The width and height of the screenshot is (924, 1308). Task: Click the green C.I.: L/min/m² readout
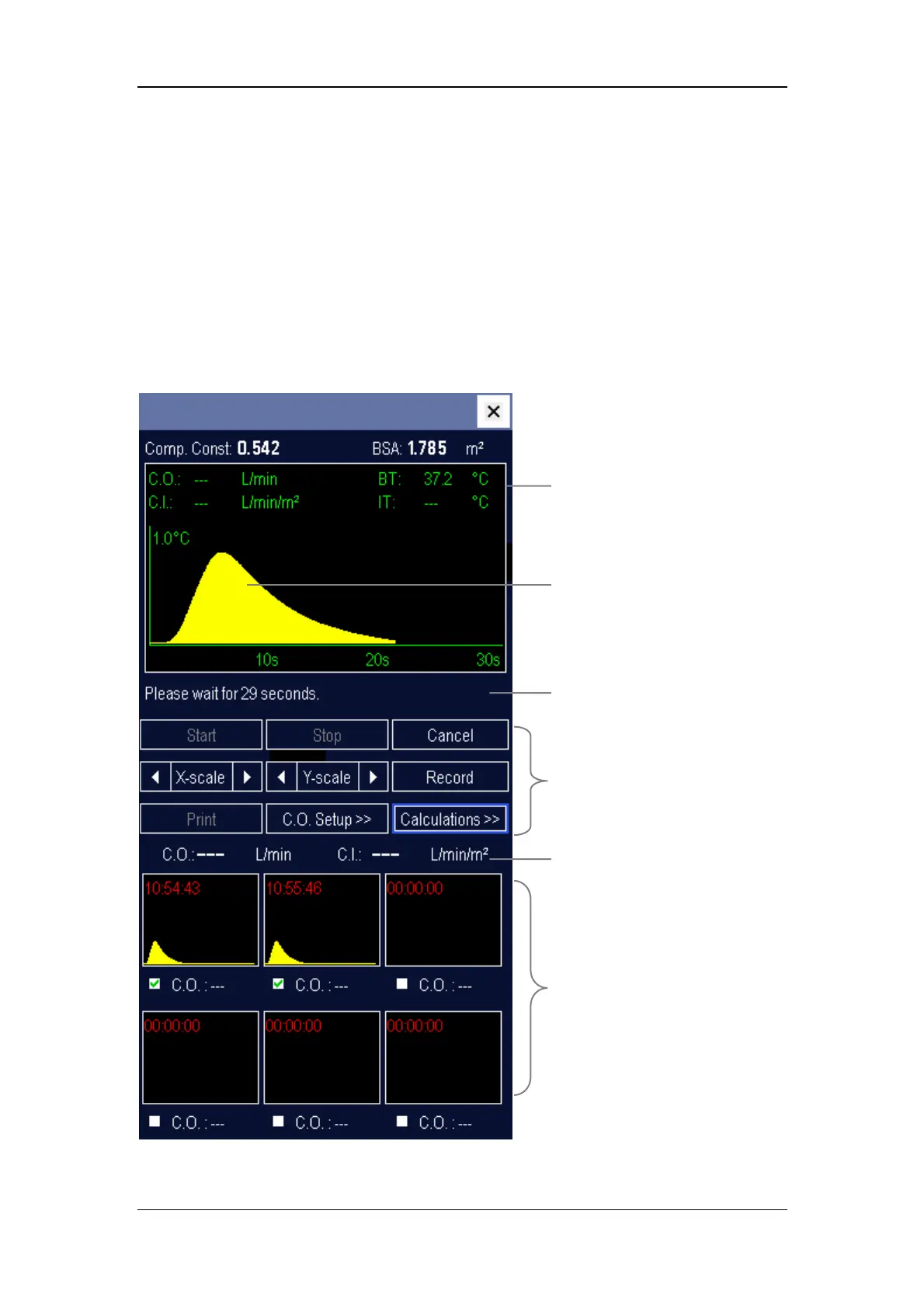coord(224,503)
